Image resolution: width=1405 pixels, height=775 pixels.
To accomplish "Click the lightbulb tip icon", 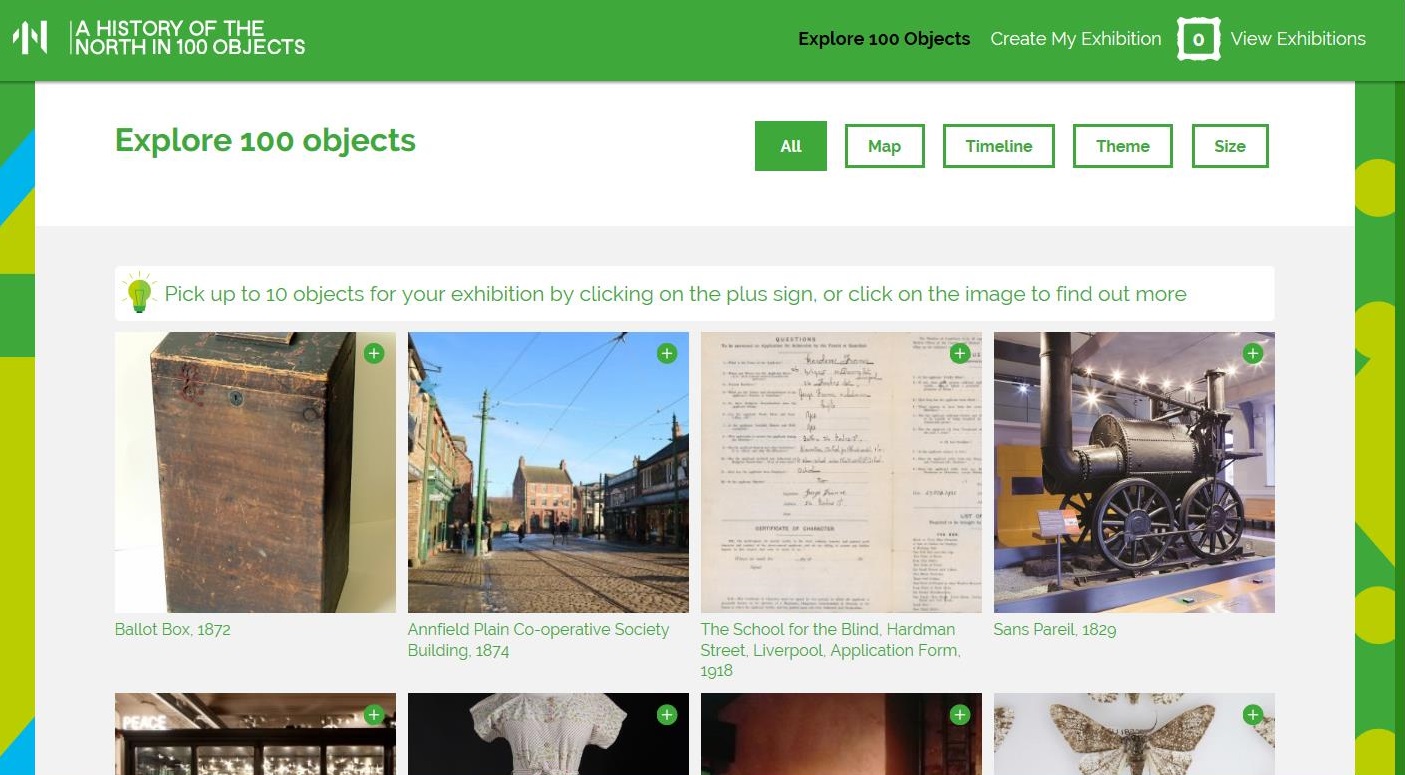I will (139, 292).
